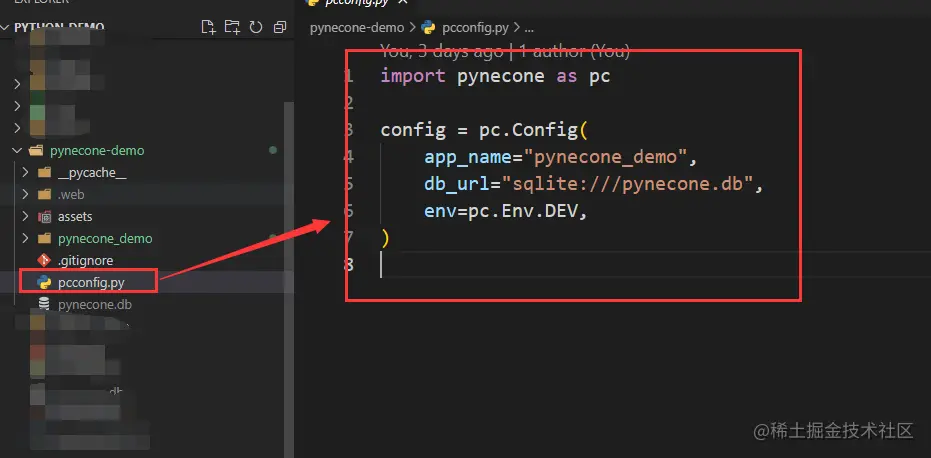Click the Python icon beside pcconfig.py
Image resolution: width=931 pixels, height=458 pixels.
(x=44, y=282)
